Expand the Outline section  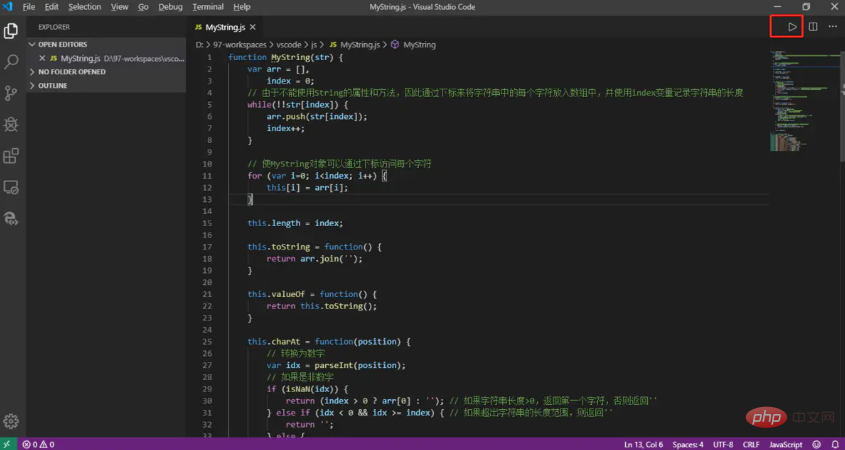pyautogui.click(x=52, y=86)
